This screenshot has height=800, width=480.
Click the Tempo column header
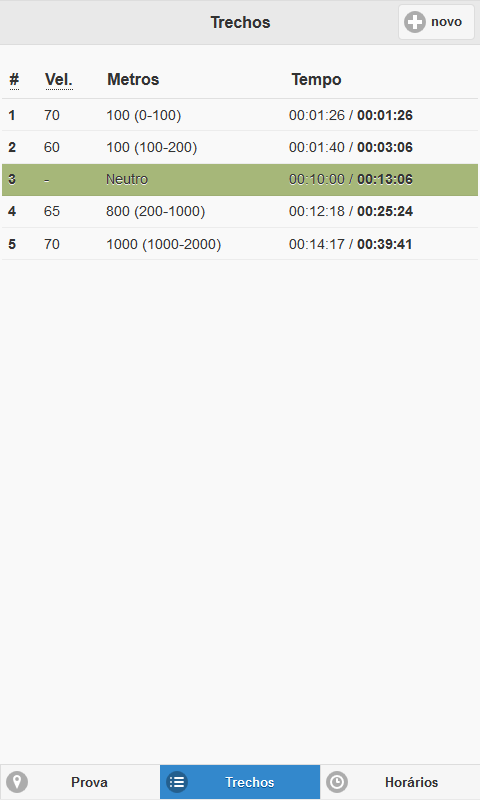(316, 80)
